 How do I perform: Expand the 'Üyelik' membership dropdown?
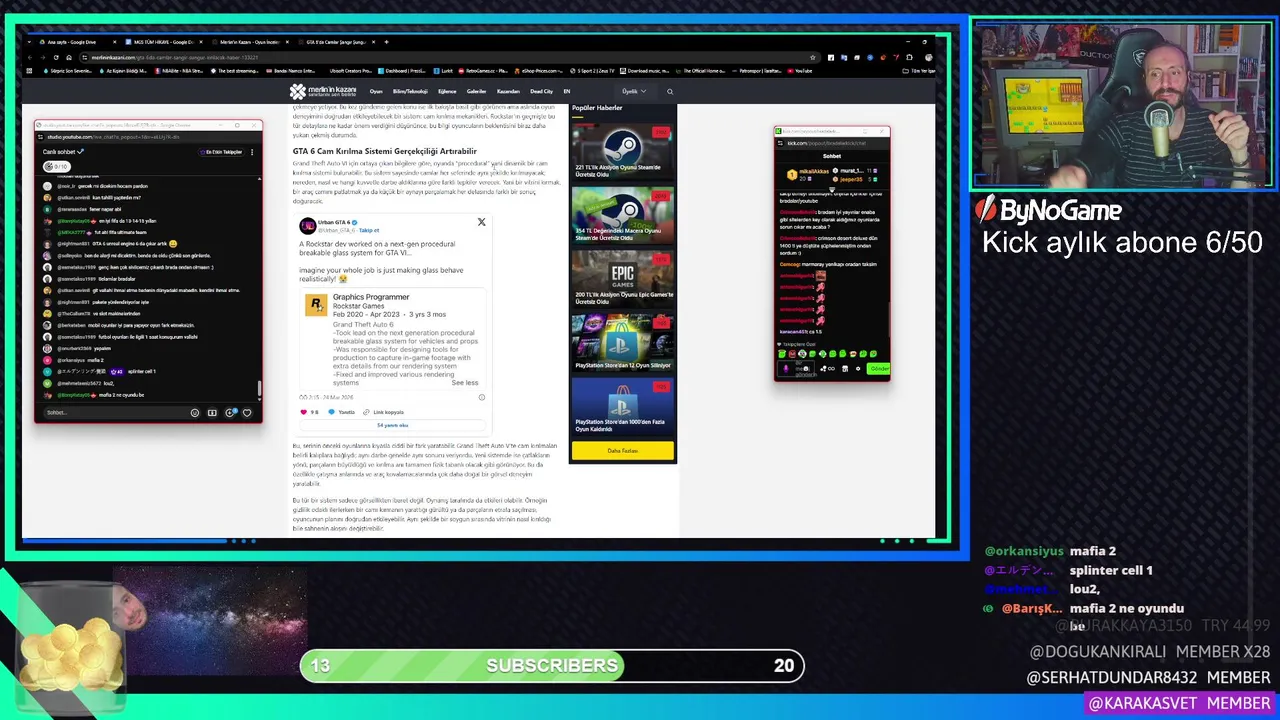tap(634, 91)
